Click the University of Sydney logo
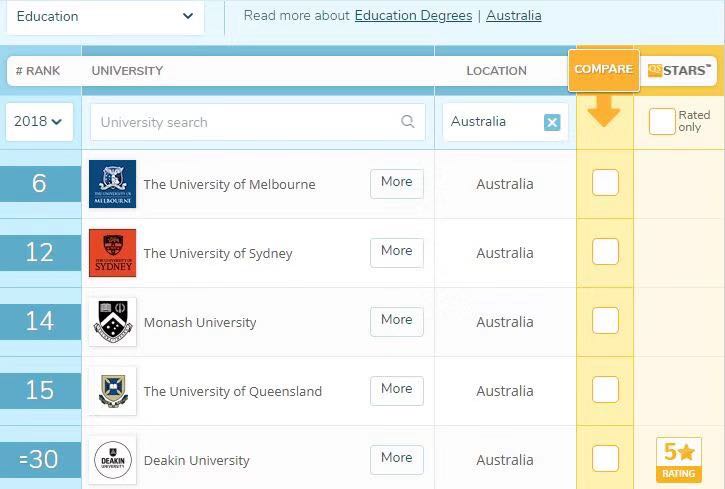This screenshot has width=725, height=489. click(112, 253)
